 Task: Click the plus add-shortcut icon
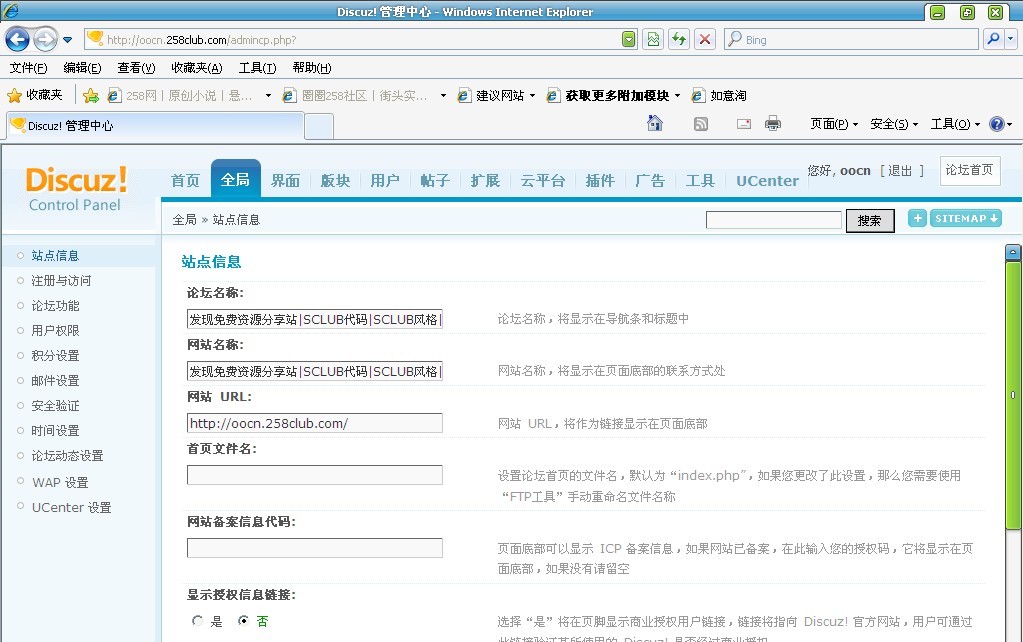pyautogui.click(x=917, y=219)
